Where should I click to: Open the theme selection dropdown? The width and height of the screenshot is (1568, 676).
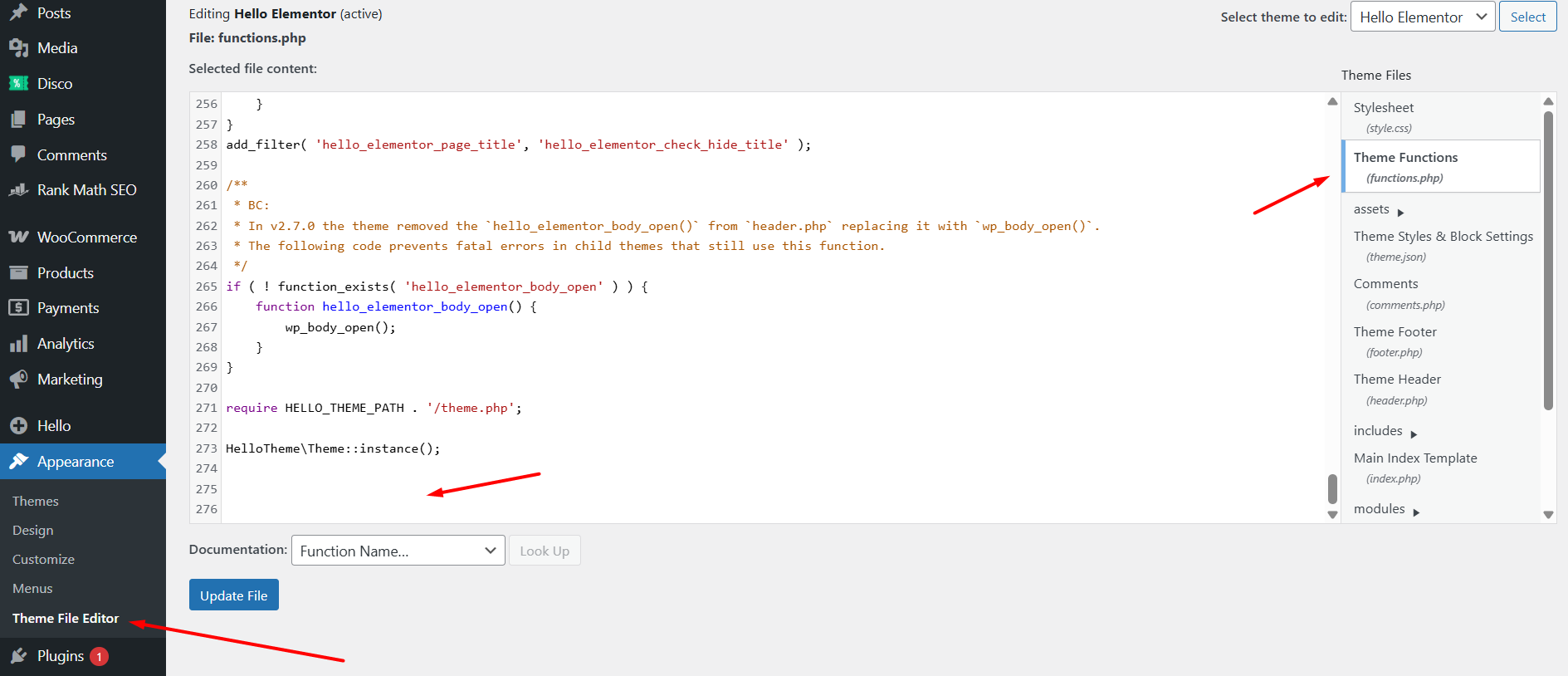tap(1422, 17)
